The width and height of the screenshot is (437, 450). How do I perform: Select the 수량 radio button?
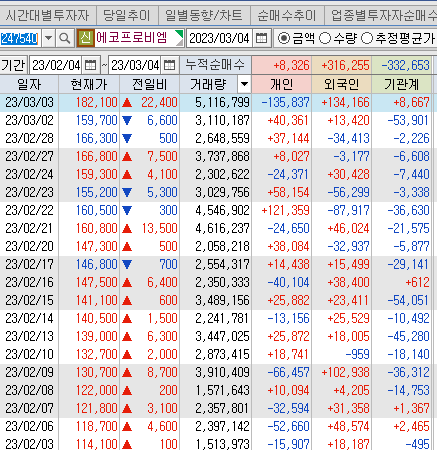[x=325, y=38]
